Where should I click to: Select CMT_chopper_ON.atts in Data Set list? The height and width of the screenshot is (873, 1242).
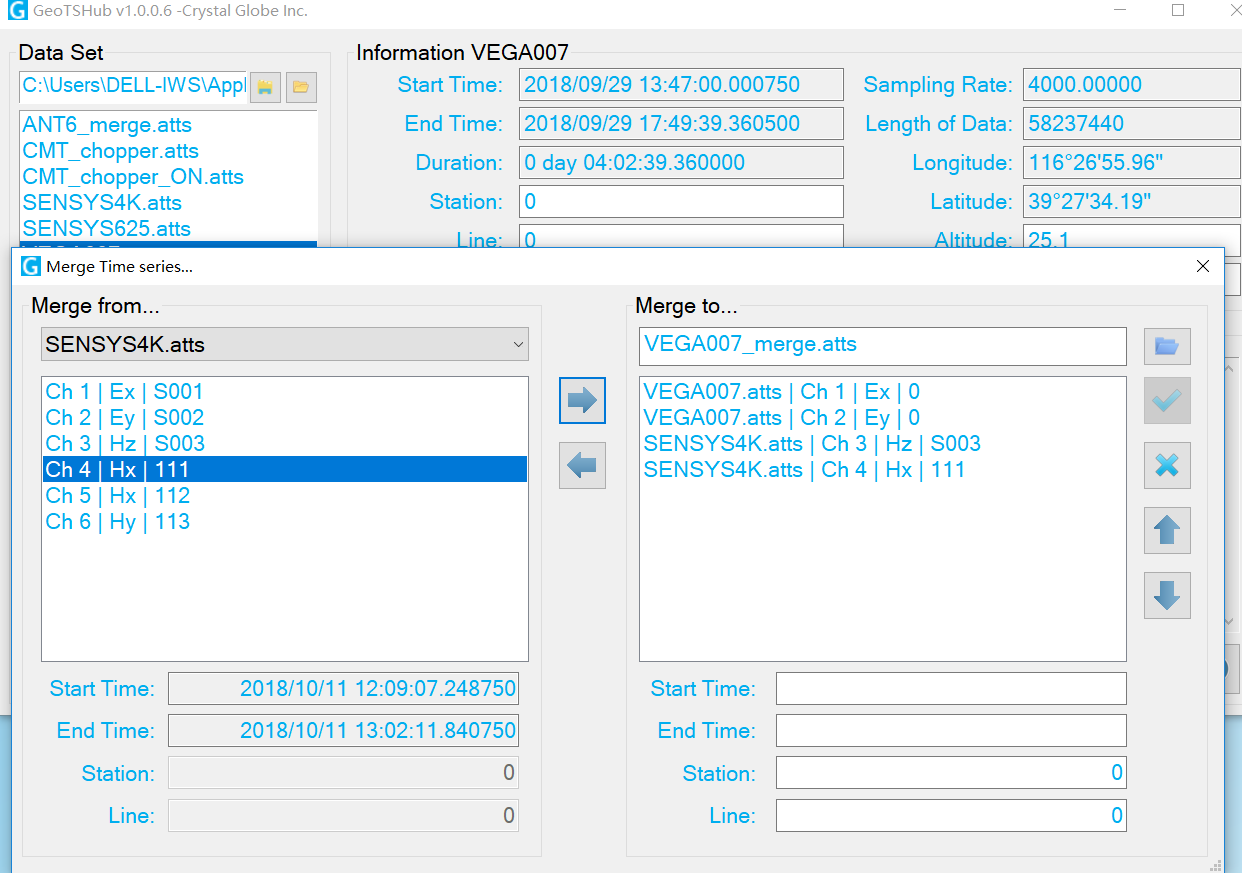pos(168,177)
